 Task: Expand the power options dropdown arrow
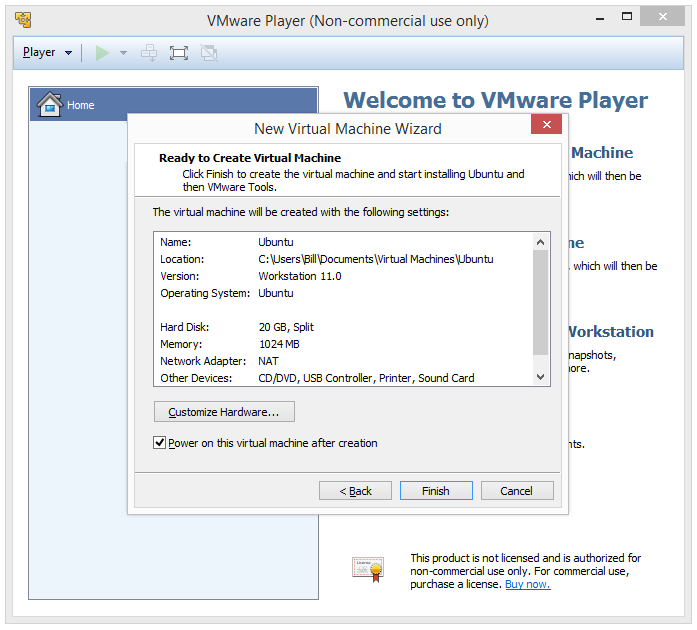click(x=123, y=53)
